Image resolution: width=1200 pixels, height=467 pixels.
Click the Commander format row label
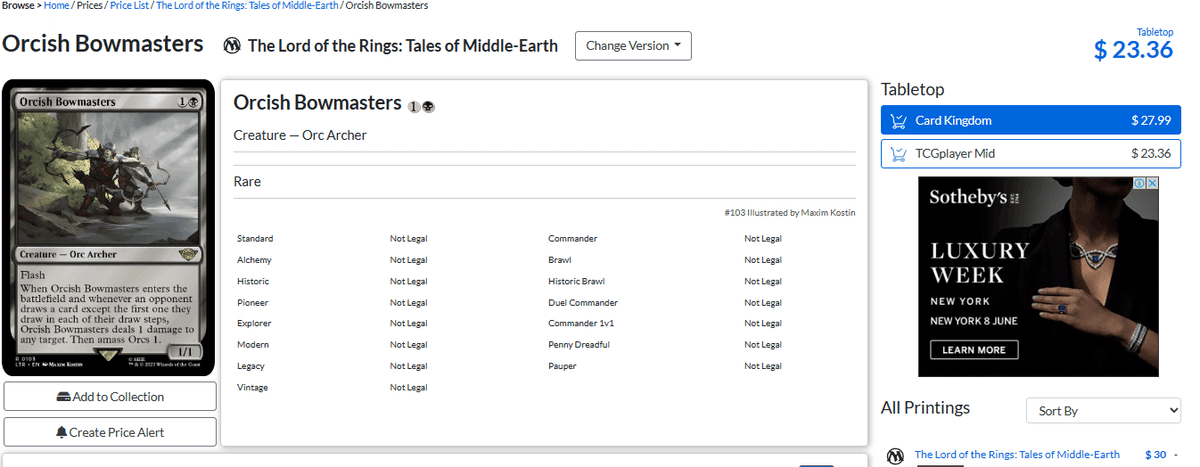(573, 239)
